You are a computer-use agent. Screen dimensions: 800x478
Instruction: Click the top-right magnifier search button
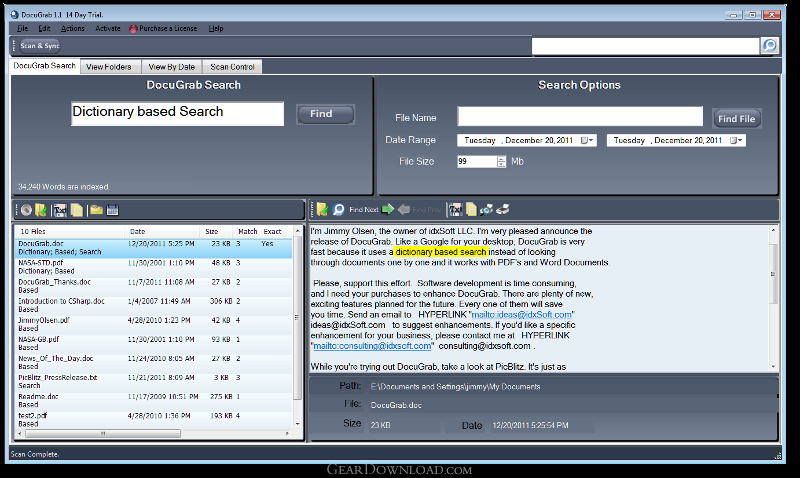point(769,45)
